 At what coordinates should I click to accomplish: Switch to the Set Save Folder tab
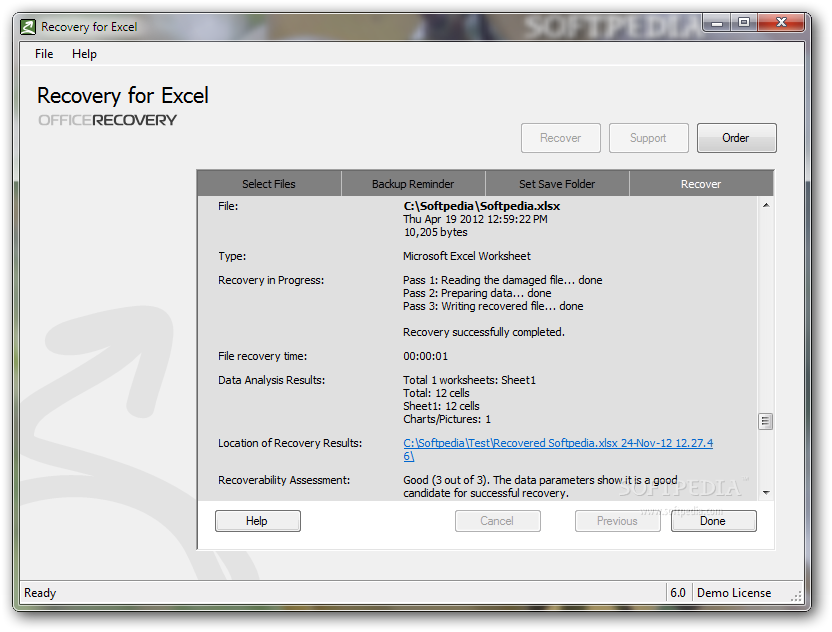[x=557, y=184]
